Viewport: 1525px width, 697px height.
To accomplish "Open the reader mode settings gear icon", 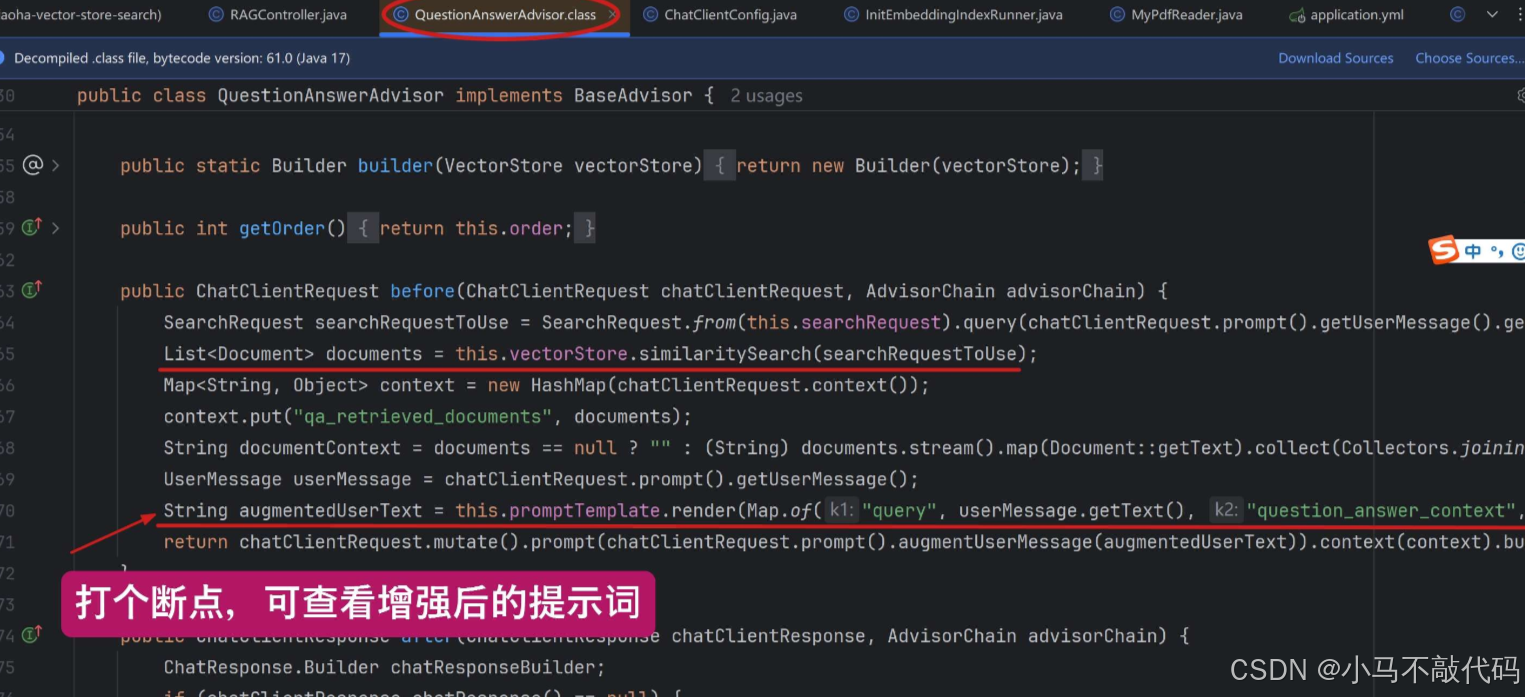I will coord(1520,95).
